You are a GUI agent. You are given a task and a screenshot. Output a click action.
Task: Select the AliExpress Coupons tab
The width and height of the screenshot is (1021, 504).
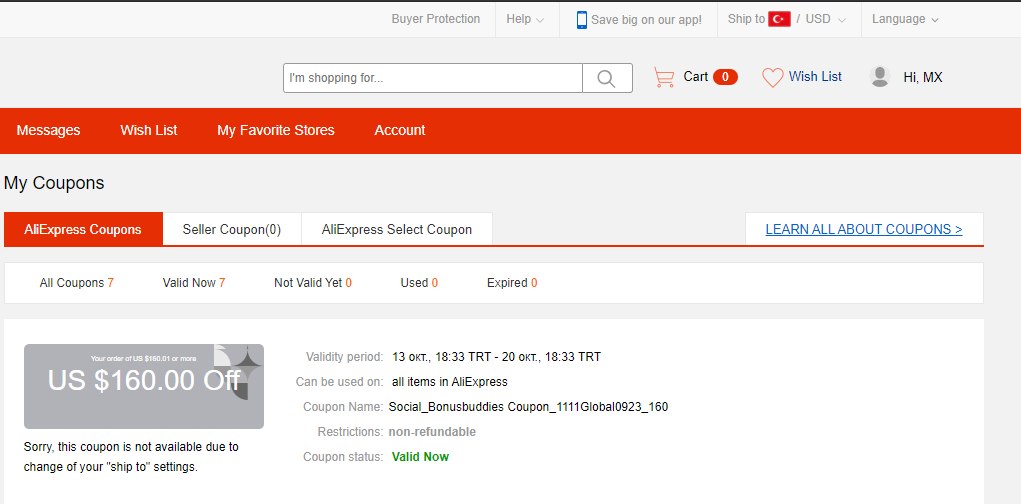(x=83, y=229)
